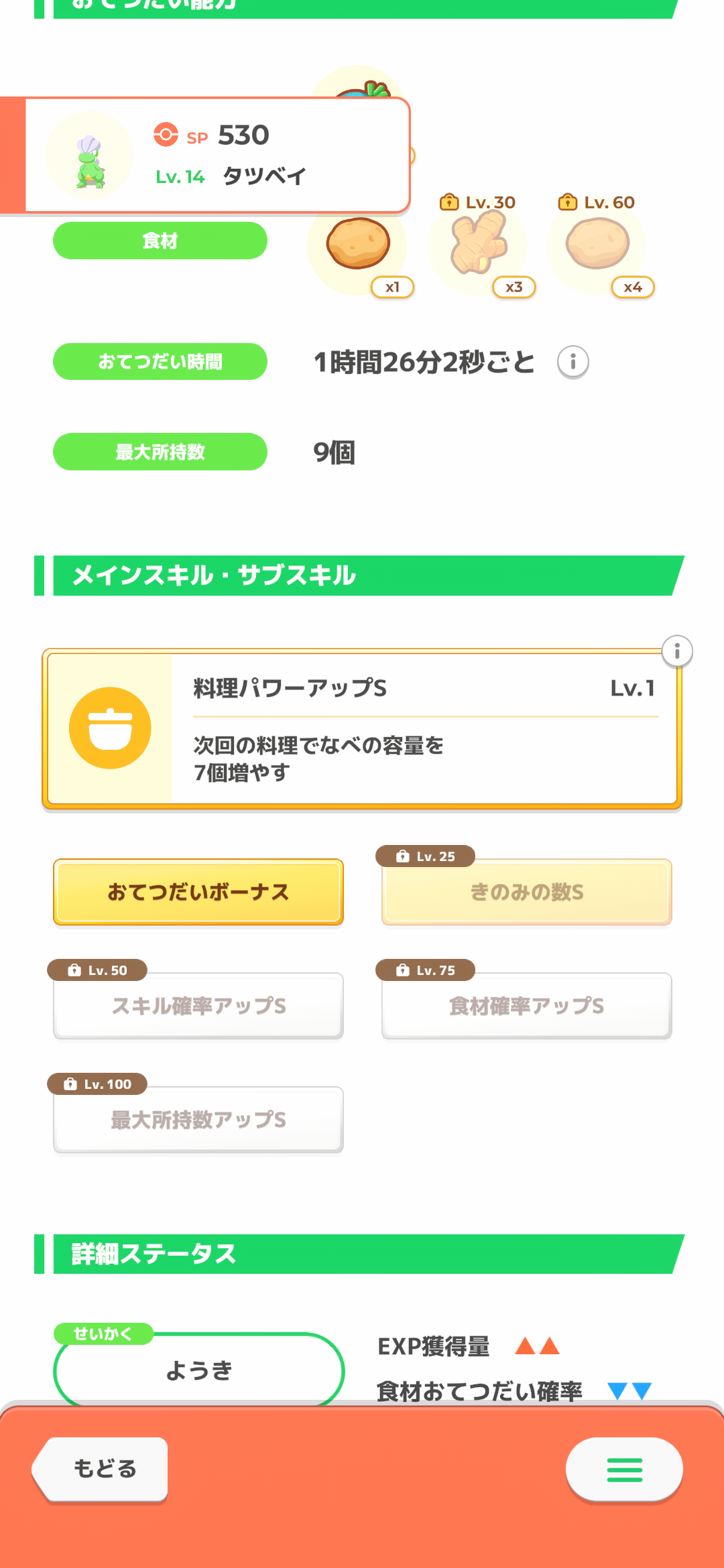Viewport: 724px width, 1568px height.
Task: Select the おてつだいボーナス sub skill
Action: coord(198,892)
